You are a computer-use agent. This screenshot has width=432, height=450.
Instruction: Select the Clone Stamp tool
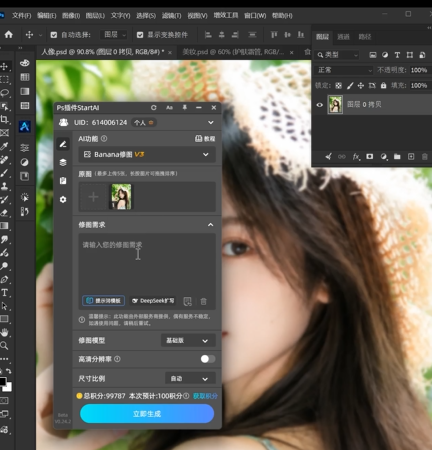4,186
